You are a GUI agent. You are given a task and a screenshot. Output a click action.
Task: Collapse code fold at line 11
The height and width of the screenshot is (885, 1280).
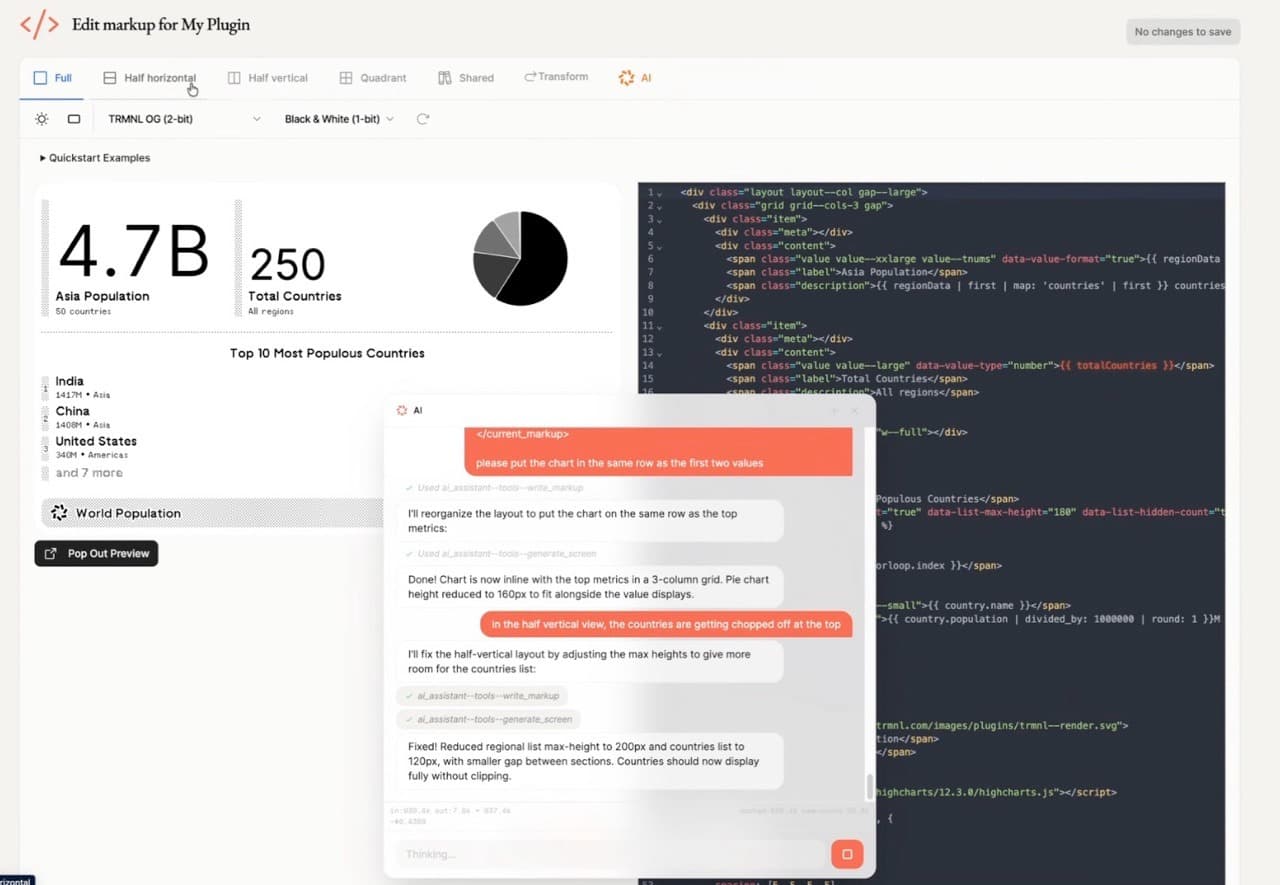pyautogui.click(x=661, y=326)
